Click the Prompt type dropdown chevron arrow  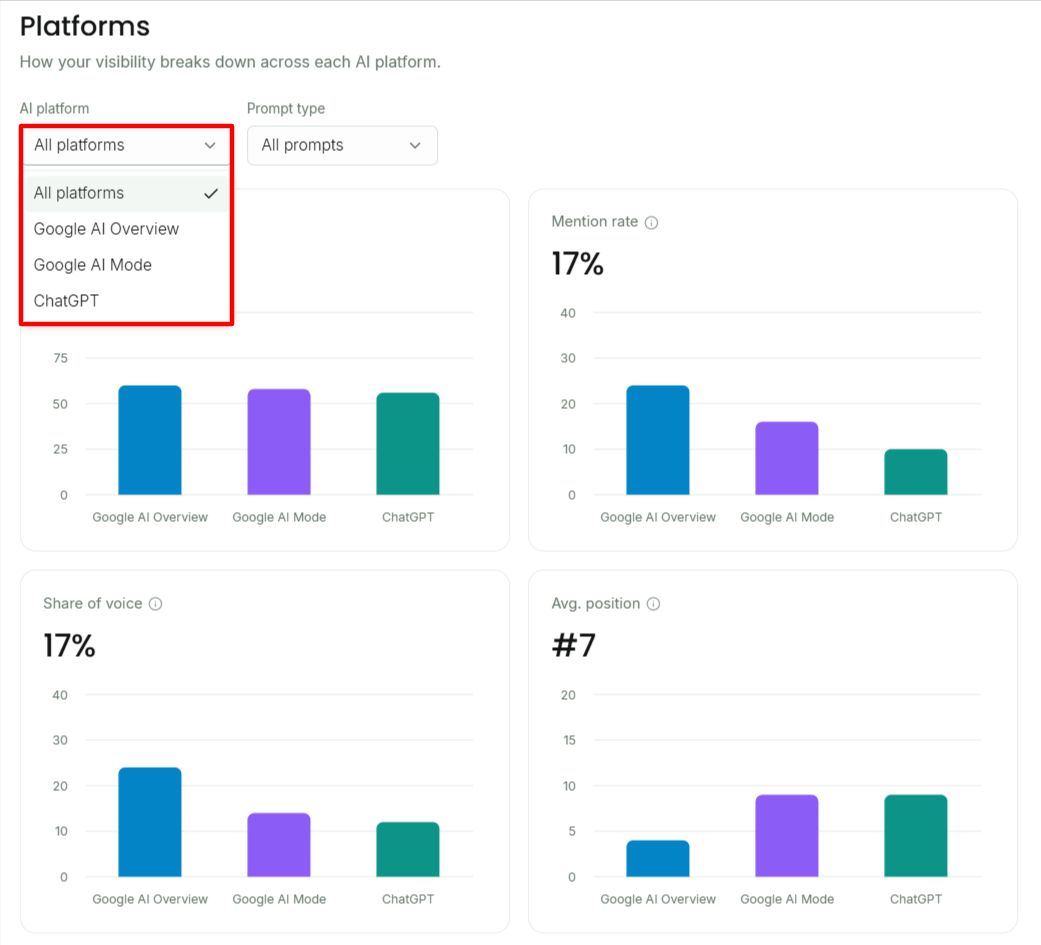point(415,145)
